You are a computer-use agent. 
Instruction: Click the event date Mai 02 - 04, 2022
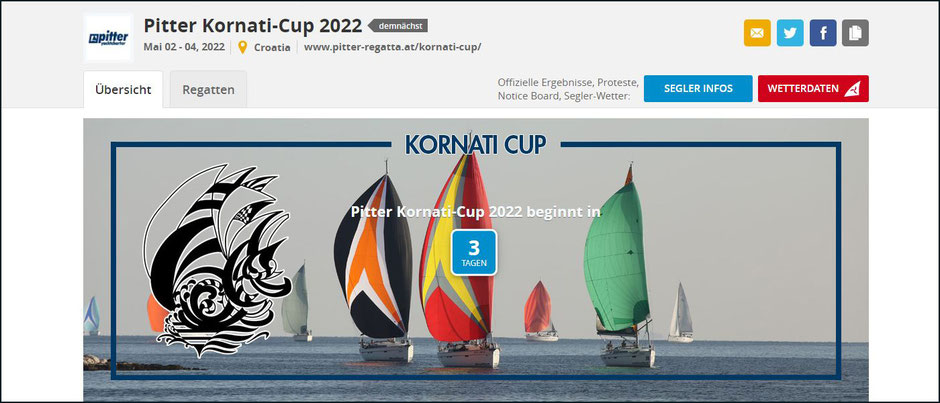[184, 47]
